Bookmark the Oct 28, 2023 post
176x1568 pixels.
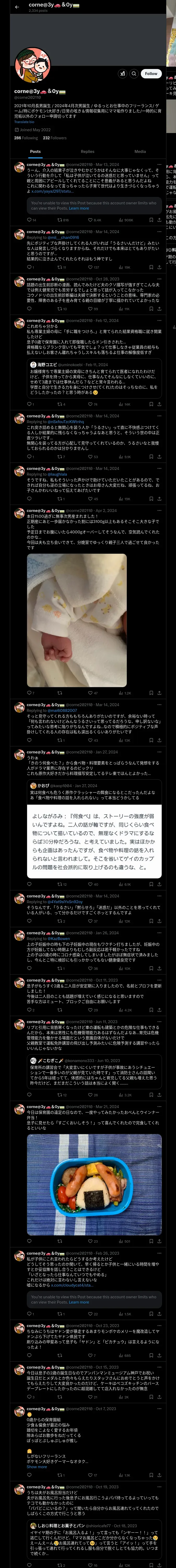pos(151,309)
